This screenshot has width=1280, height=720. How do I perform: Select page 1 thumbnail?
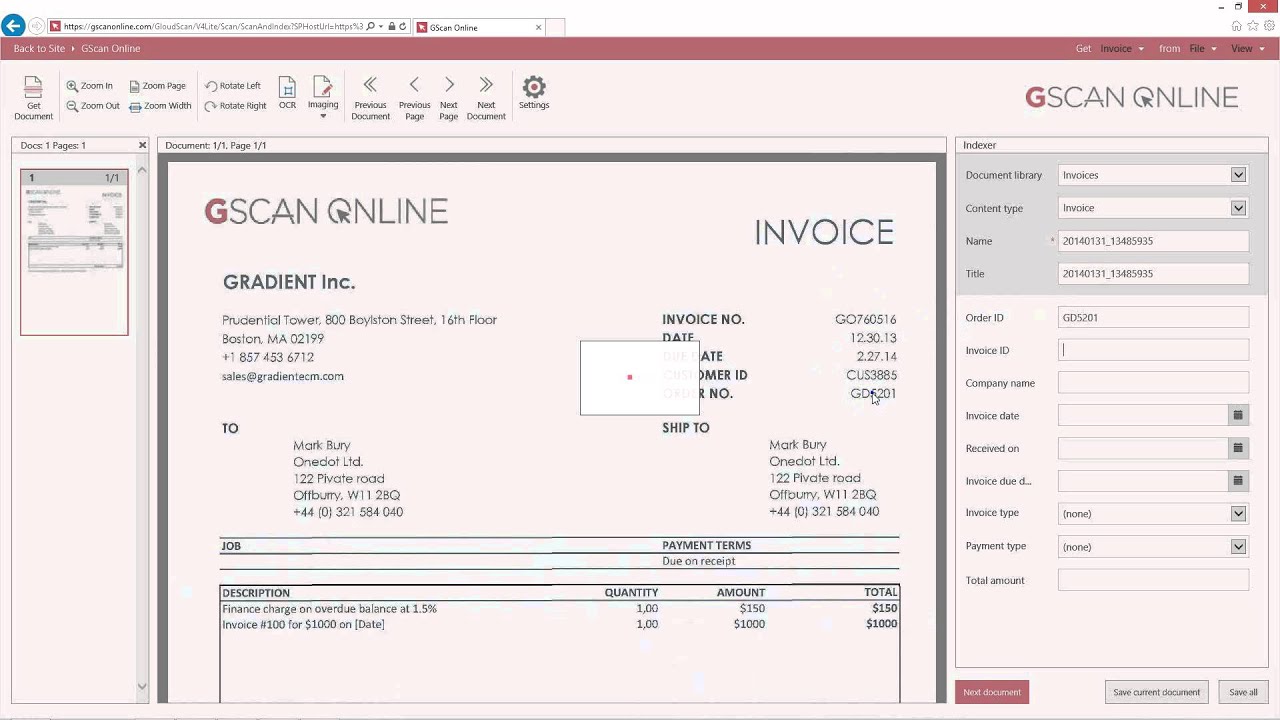(x=74, y=251)
